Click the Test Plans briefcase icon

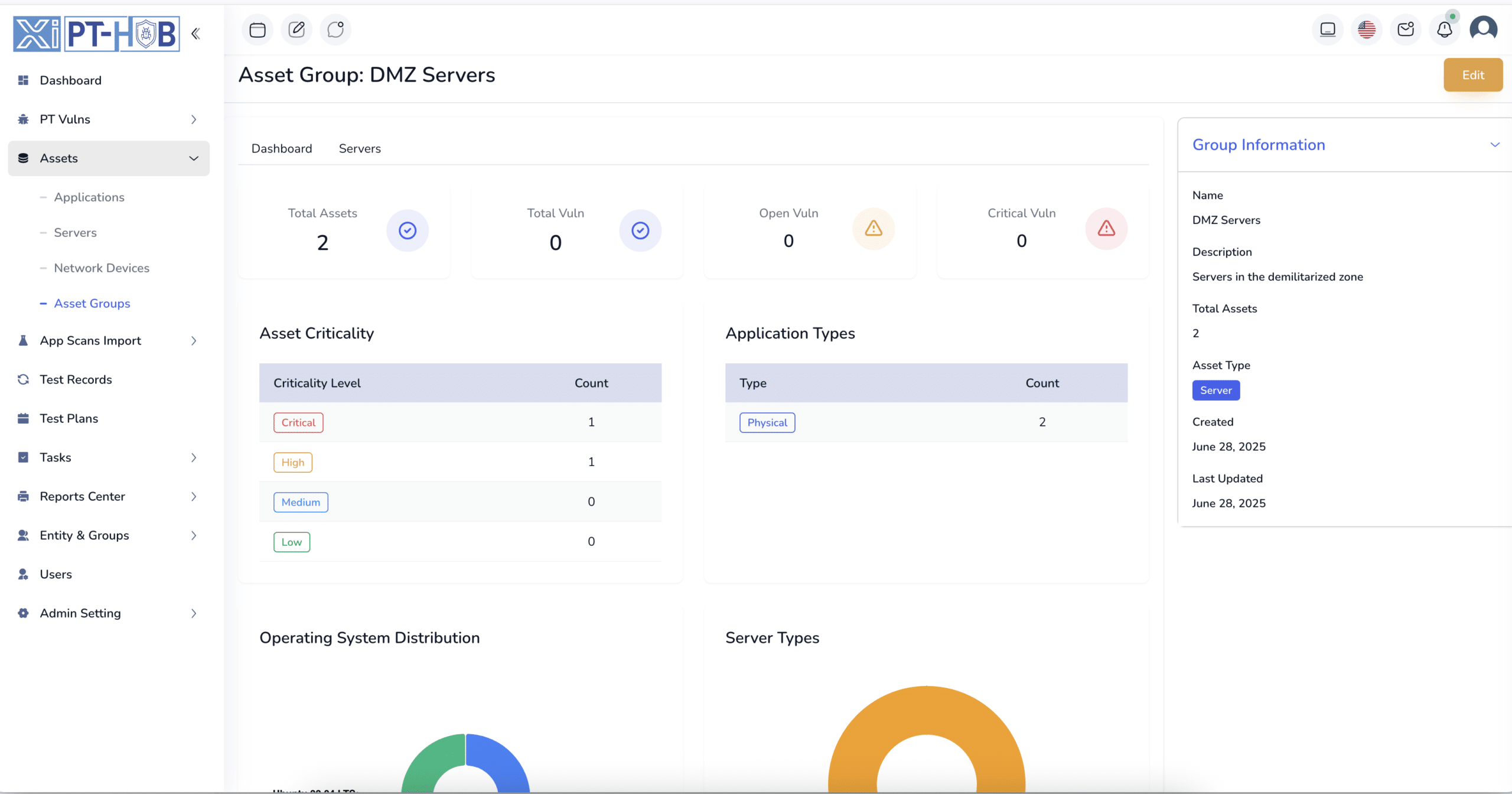(24, 419)
